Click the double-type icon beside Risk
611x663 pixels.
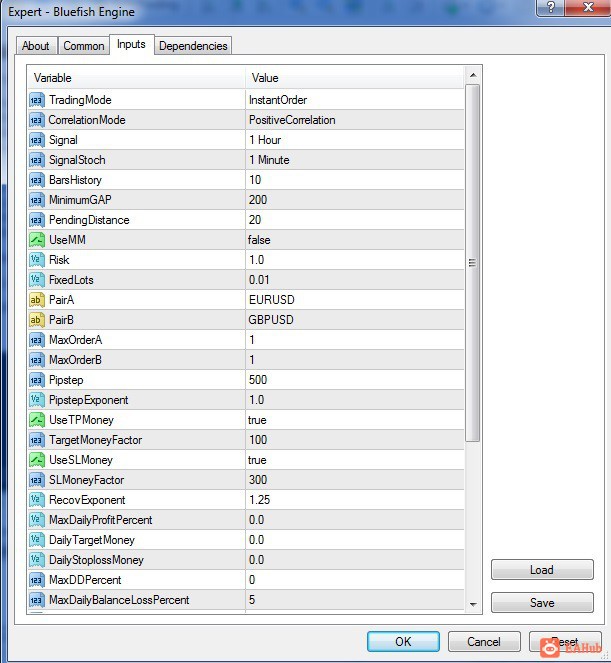coord(36,260)
